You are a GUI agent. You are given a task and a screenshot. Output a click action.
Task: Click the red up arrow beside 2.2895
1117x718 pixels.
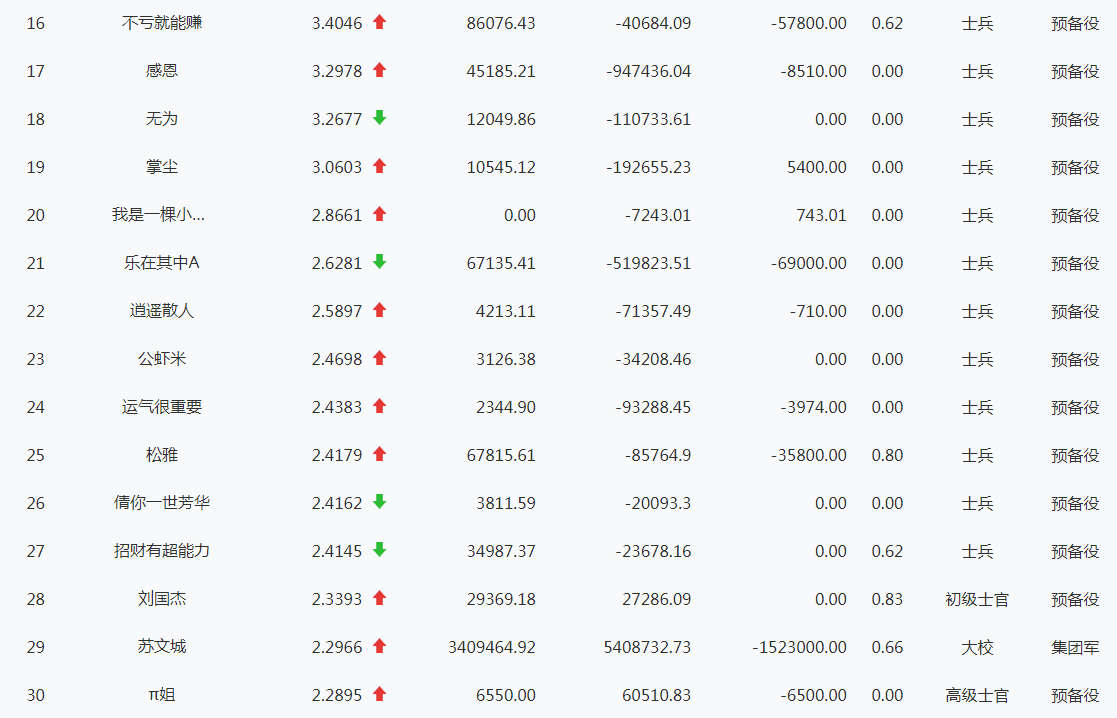(x=379, y=694)
